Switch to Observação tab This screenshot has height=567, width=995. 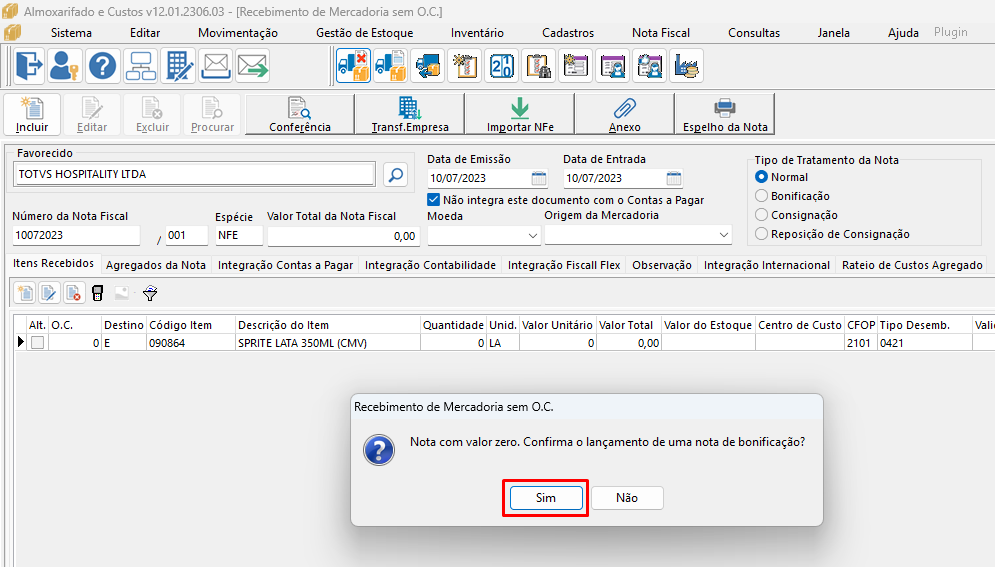[662, 265]
